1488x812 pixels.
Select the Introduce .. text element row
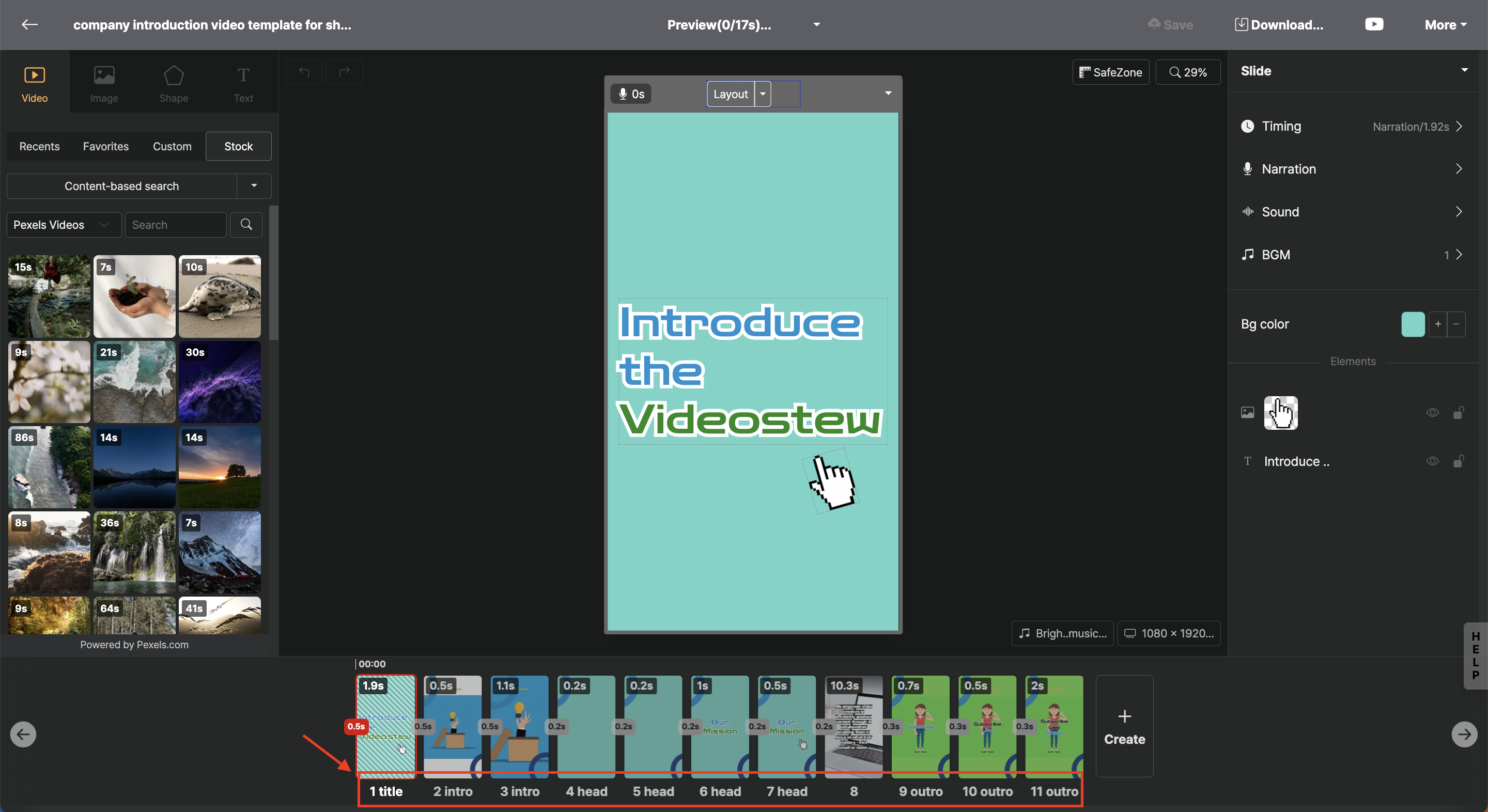(x=1353, y=461)
